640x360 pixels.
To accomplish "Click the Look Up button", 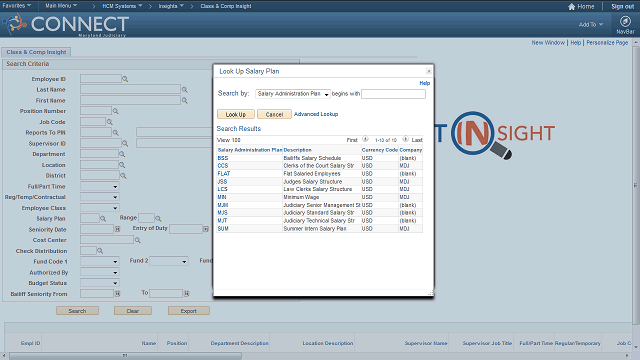I will point(236,114).
